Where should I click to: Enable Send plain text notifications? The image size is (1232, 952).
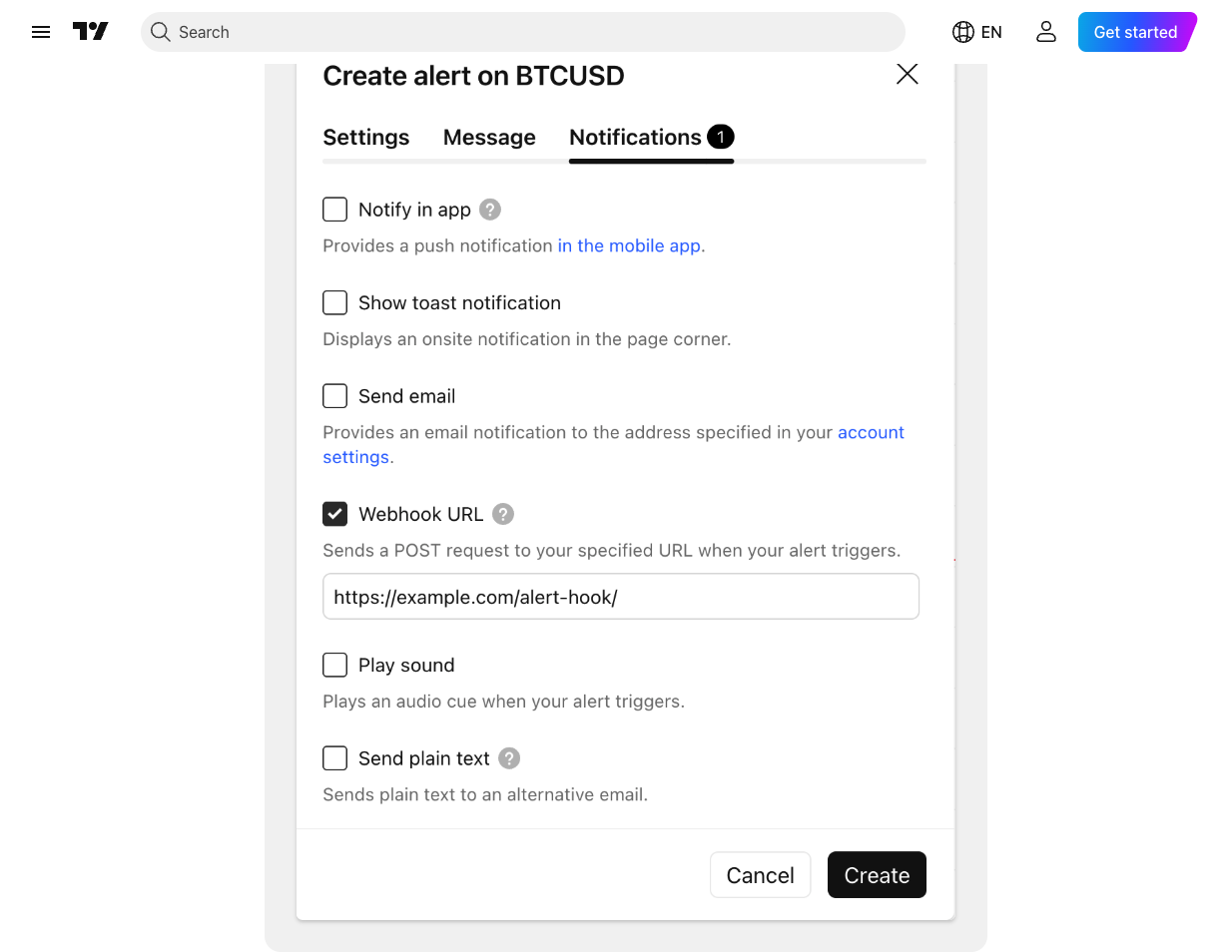[334, 758]
